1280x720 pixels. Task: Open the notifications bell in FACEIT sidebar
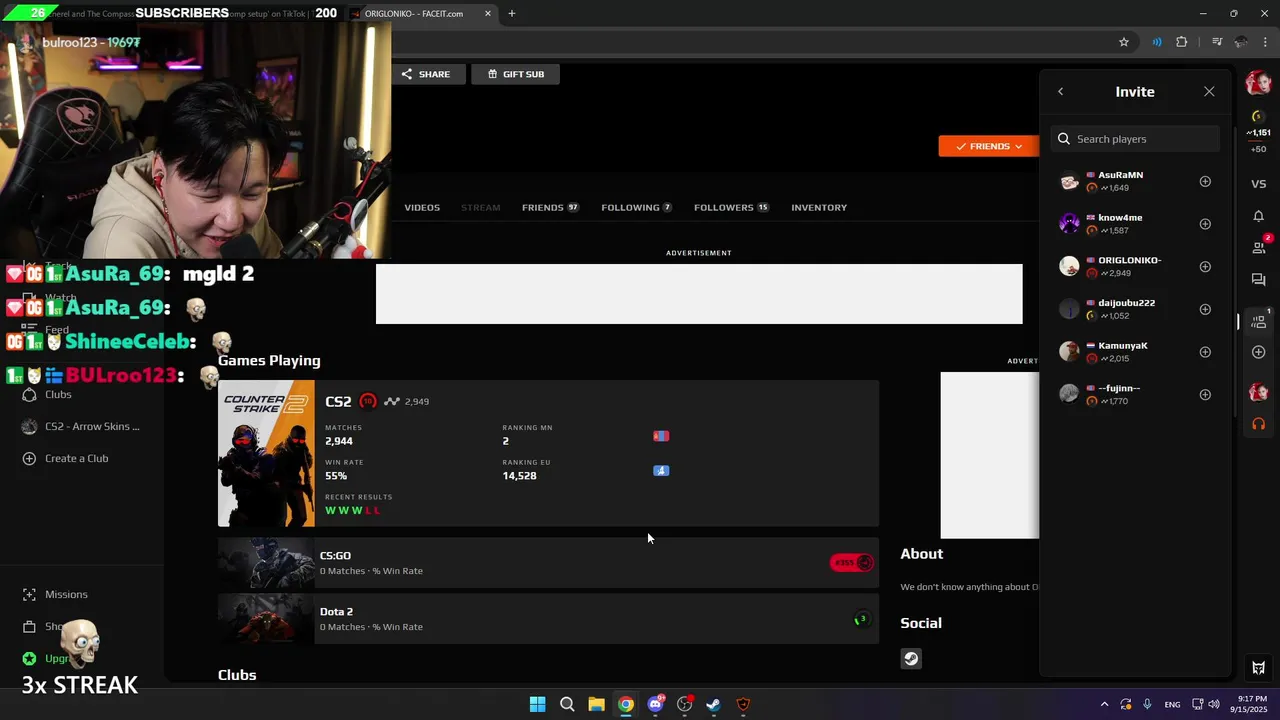click(x=1259, y=216)
